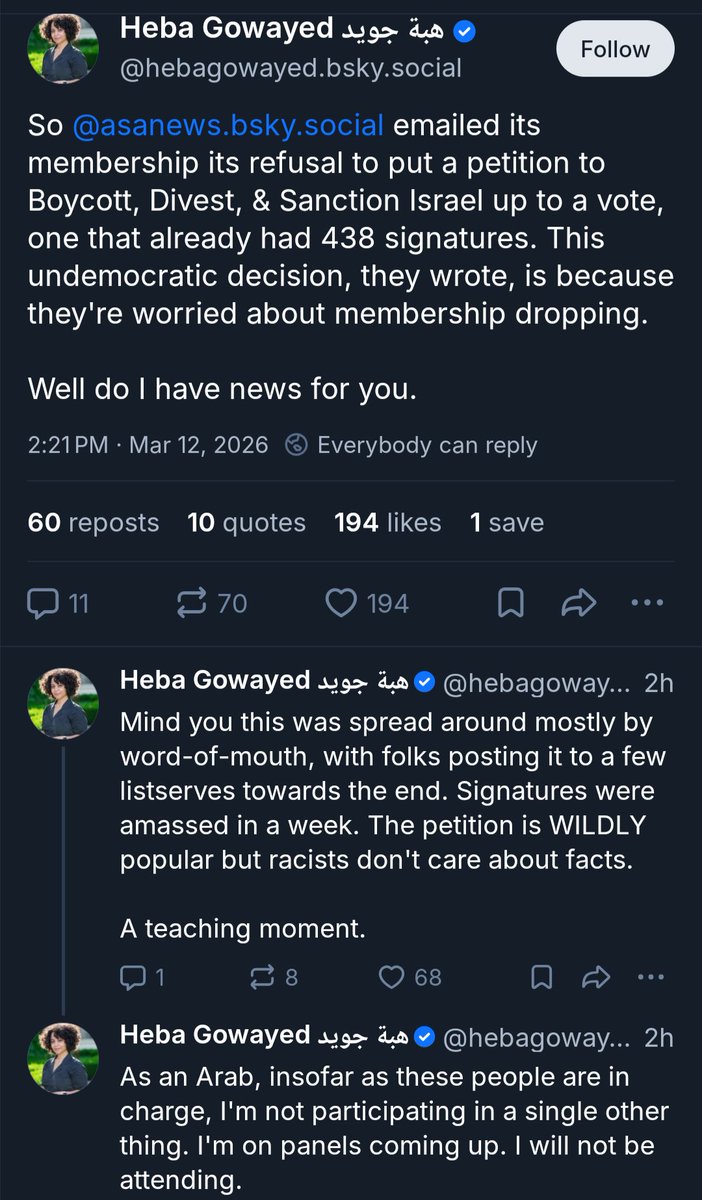Open more options on main post
702x1200 pixels.
click(x=648, y=603)
